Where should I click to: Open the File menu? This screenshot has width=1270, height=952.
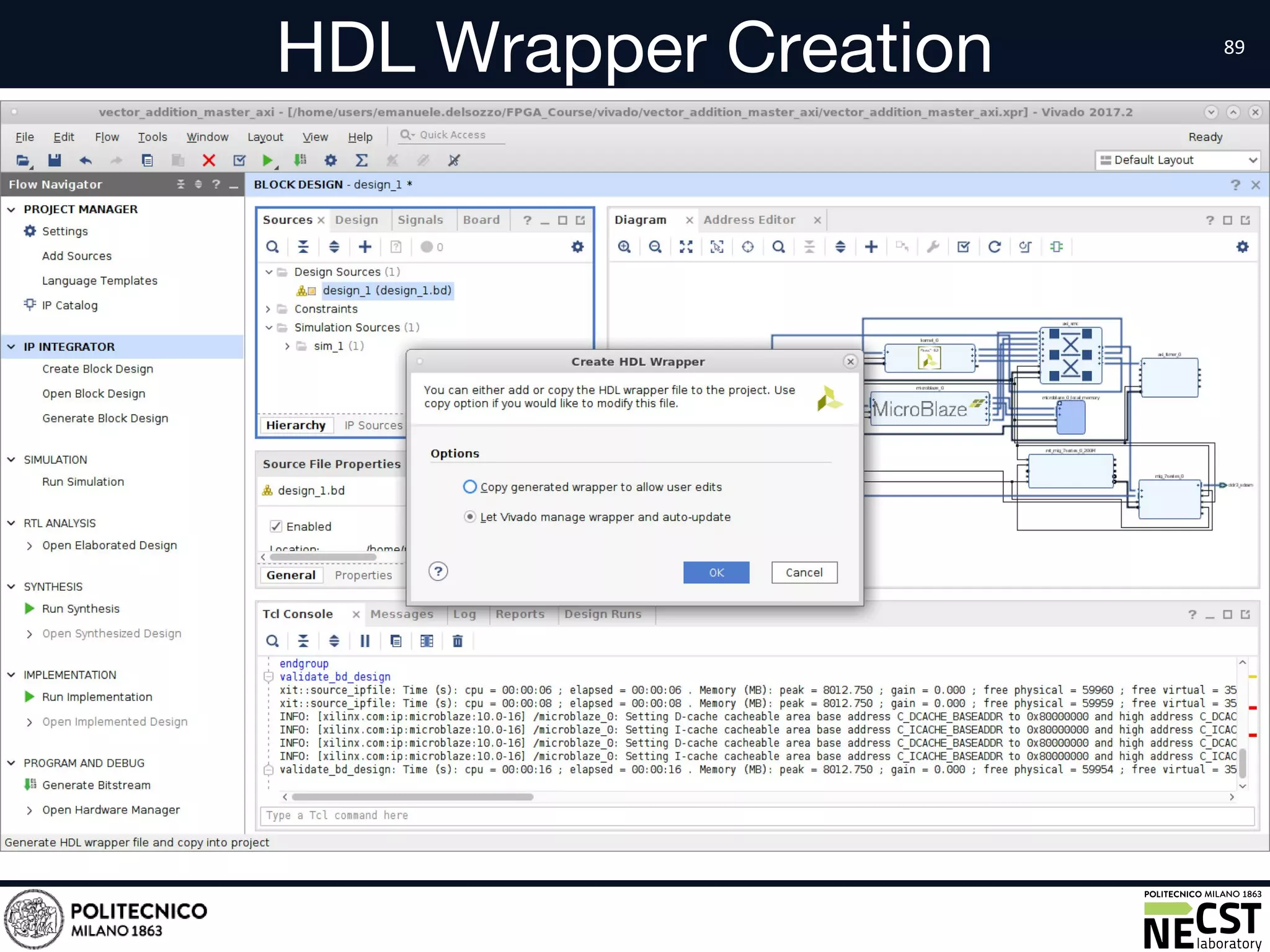25,137
